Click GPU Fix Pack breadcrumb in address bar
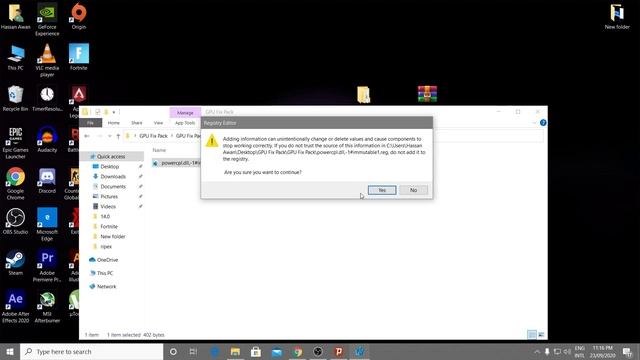640x360 pixels. pos(153,136)
